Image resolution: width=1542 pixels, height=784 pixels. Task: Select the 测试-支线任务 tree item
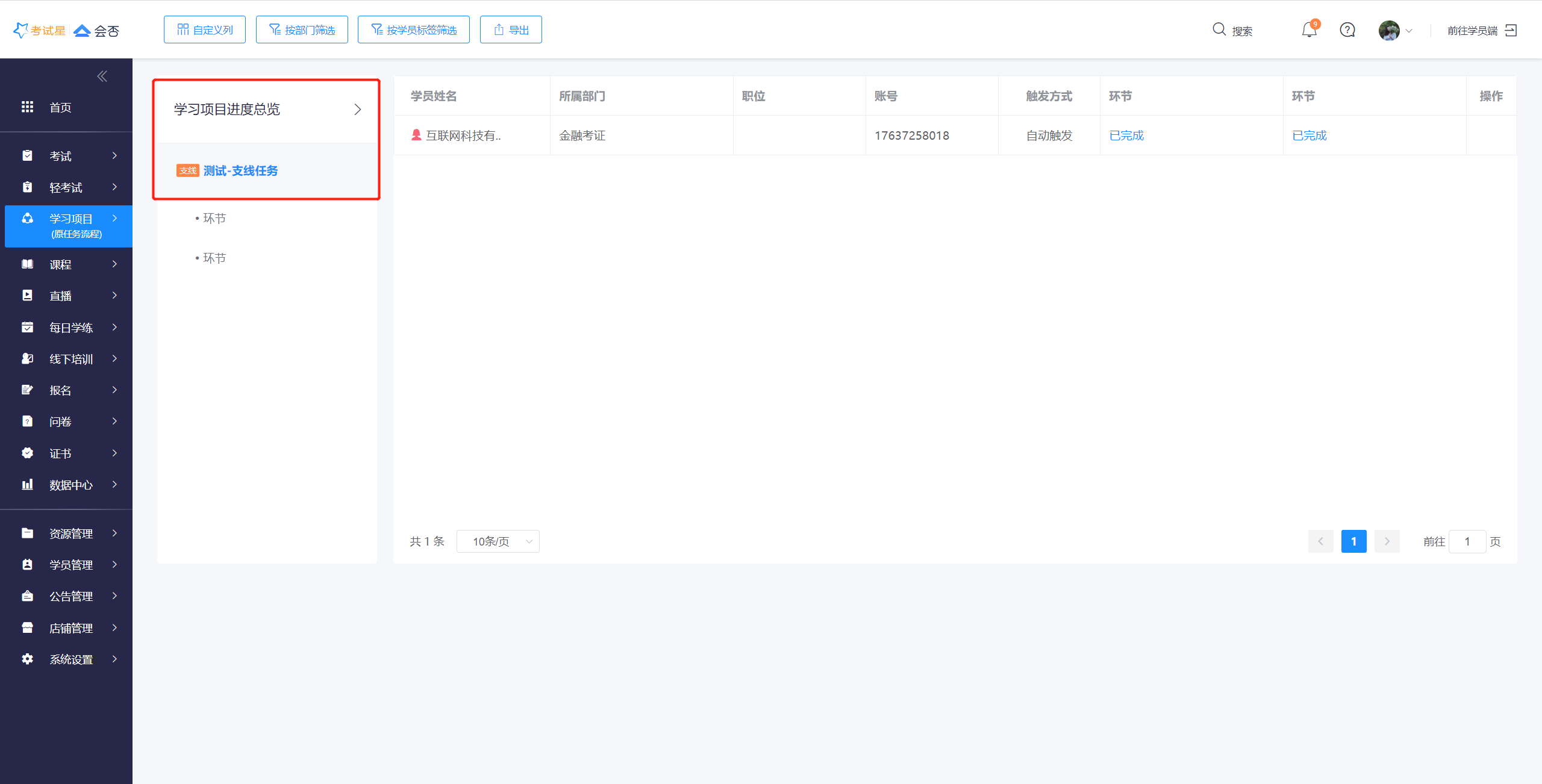[240, 171]
